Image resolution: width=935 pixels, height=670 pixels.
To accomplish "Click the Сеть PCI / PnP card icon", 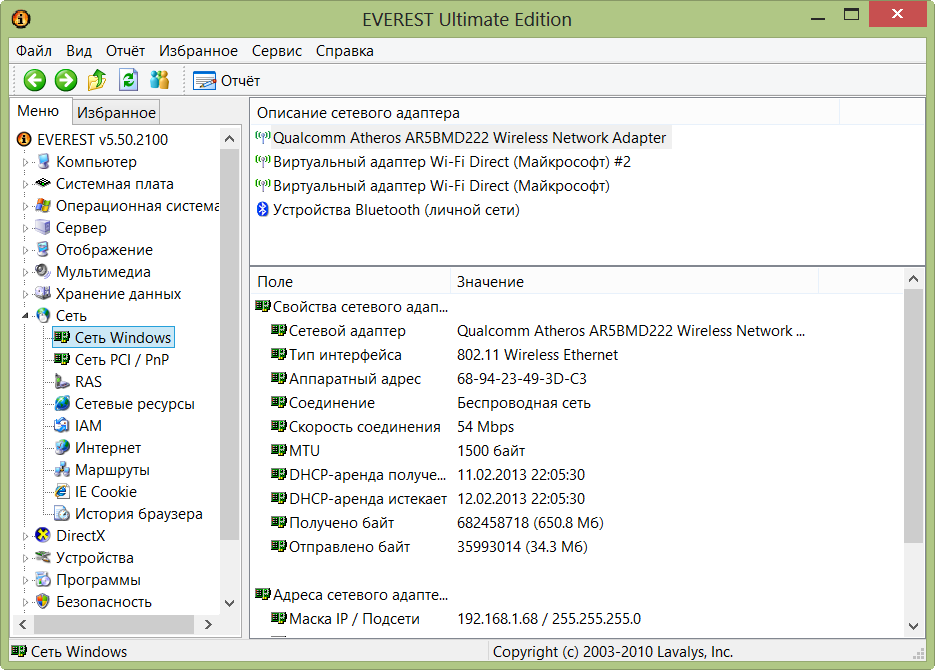I will [x=62, y=359].
